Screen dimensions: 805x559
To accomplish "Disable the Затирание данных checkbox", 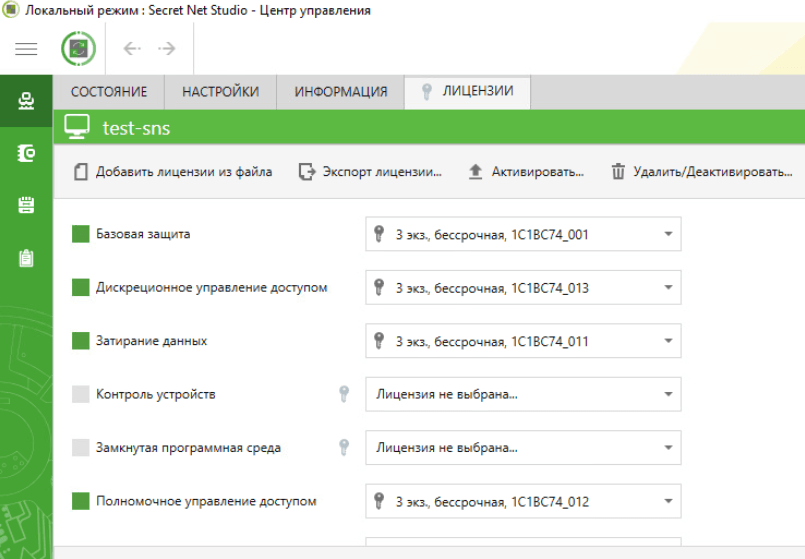I will (x=81, y=341).
